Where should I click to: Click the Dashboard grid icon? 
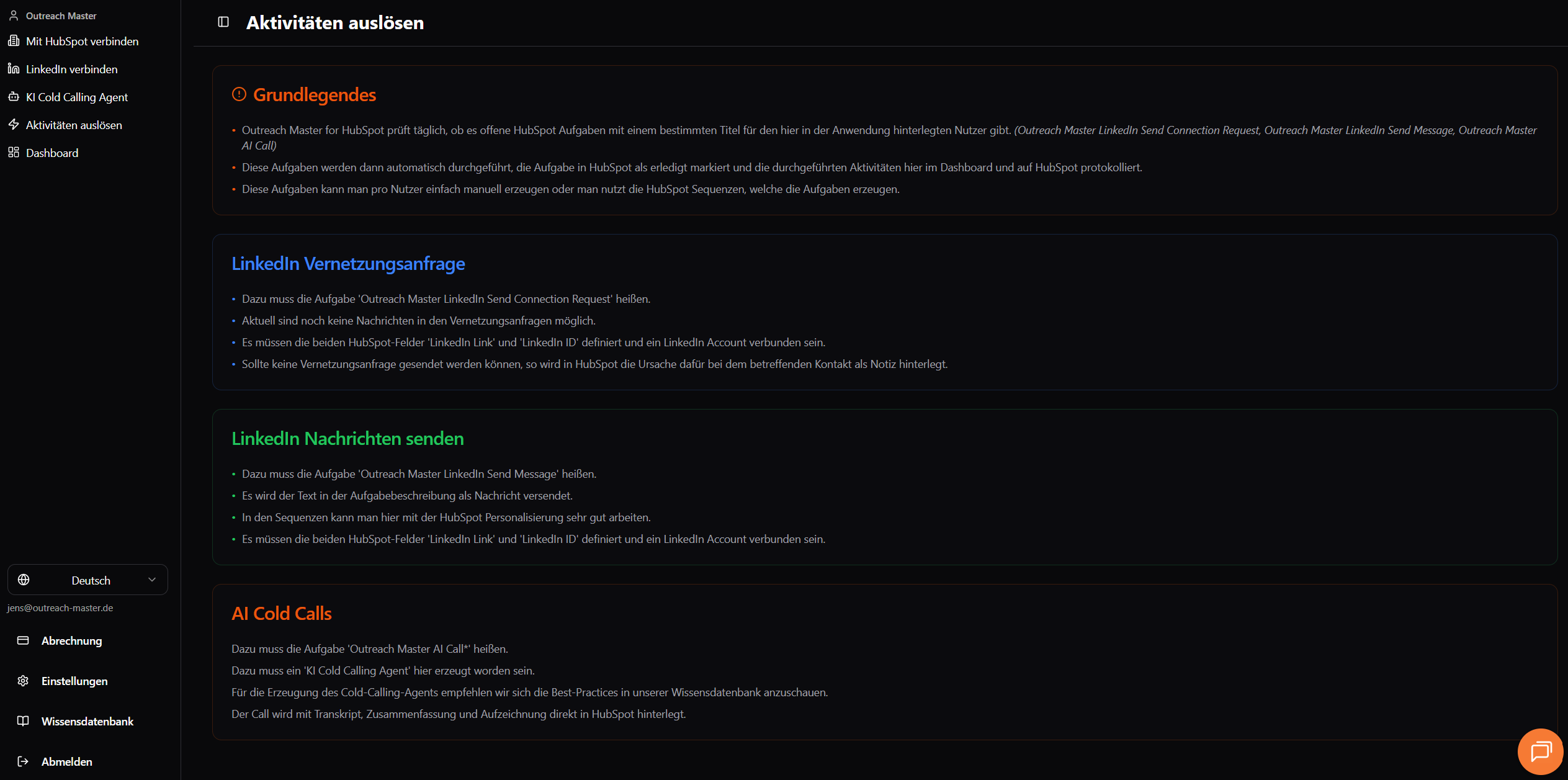[14, 153]
